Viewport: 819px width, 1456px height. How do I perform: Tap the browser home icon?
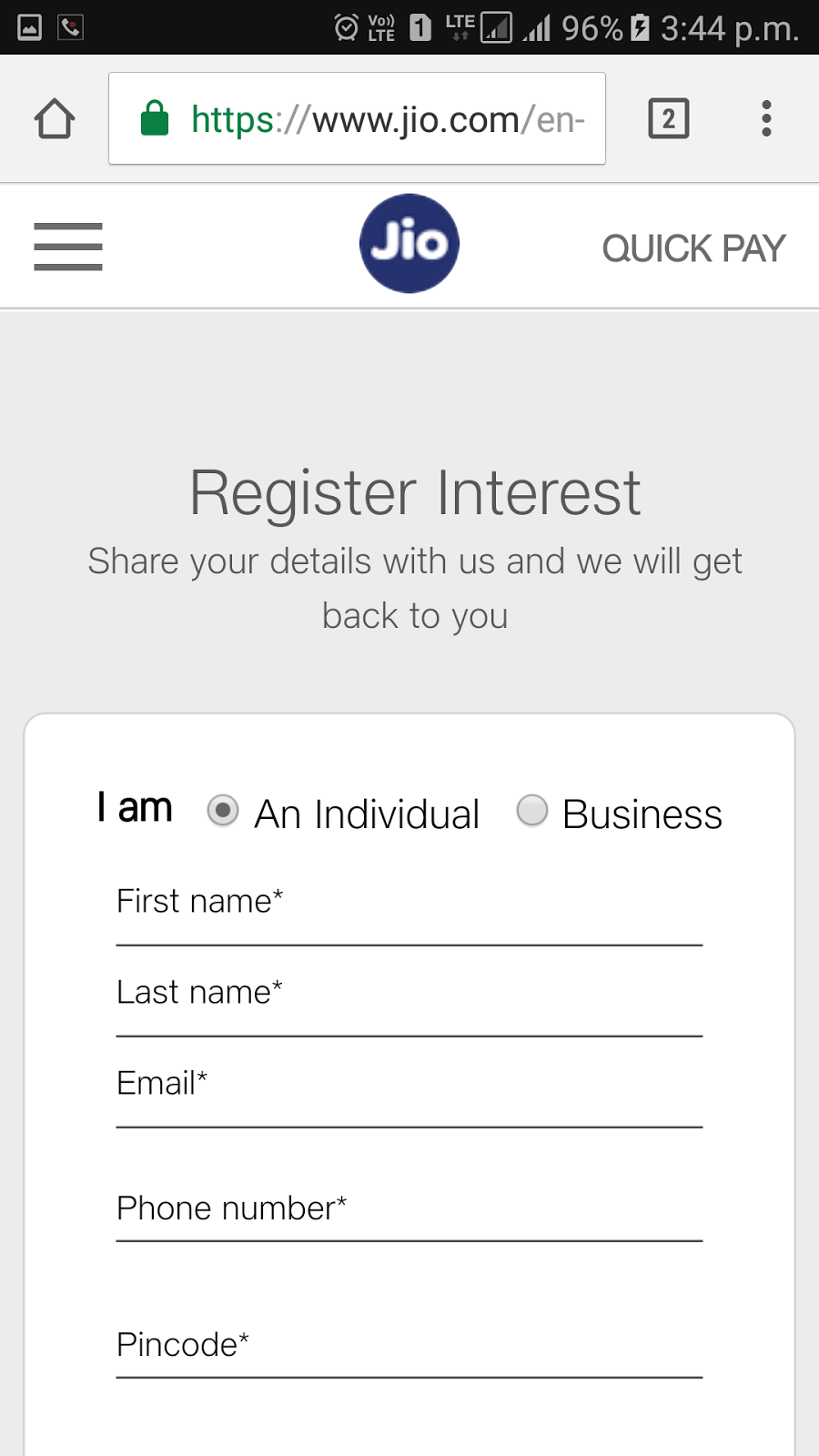55,118
